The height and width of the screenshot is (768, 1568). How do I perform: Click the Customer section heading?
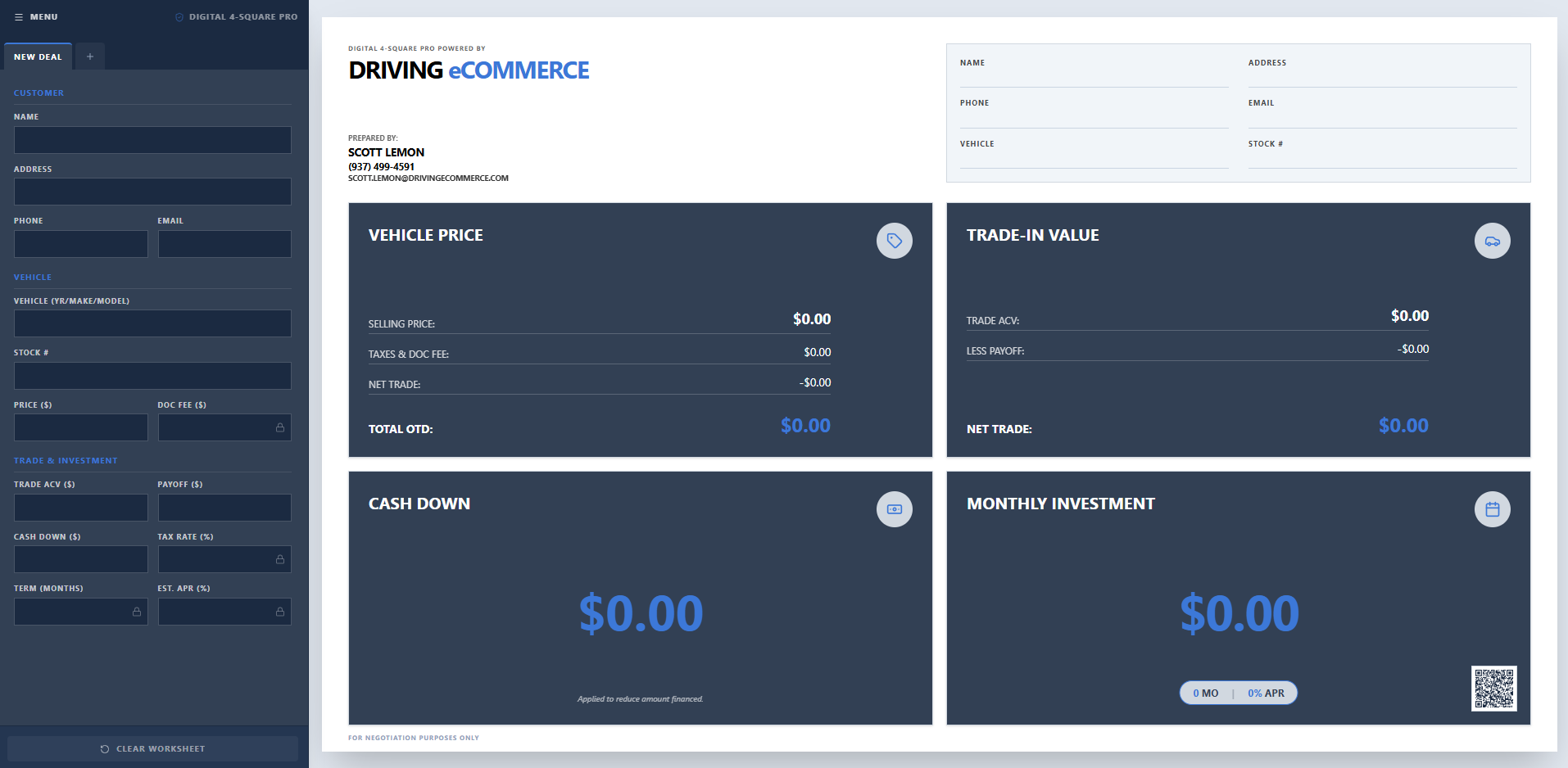39,93
